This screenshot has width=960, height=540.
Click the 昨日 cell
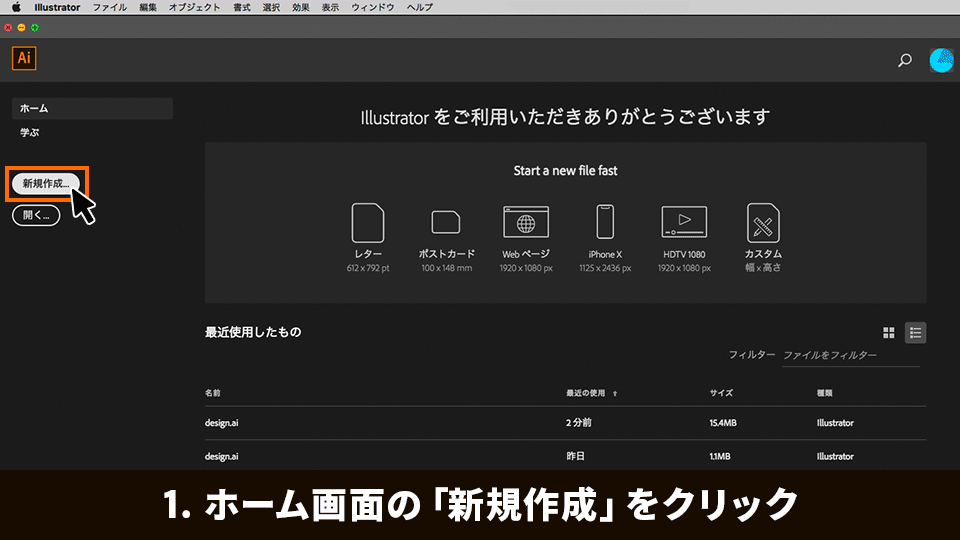coord(576,456)
